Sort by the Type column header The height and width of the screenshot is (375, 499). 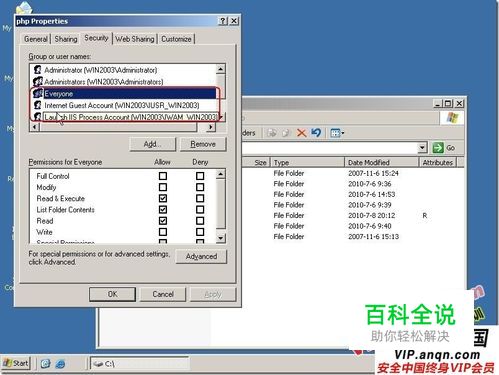(307, 162)
